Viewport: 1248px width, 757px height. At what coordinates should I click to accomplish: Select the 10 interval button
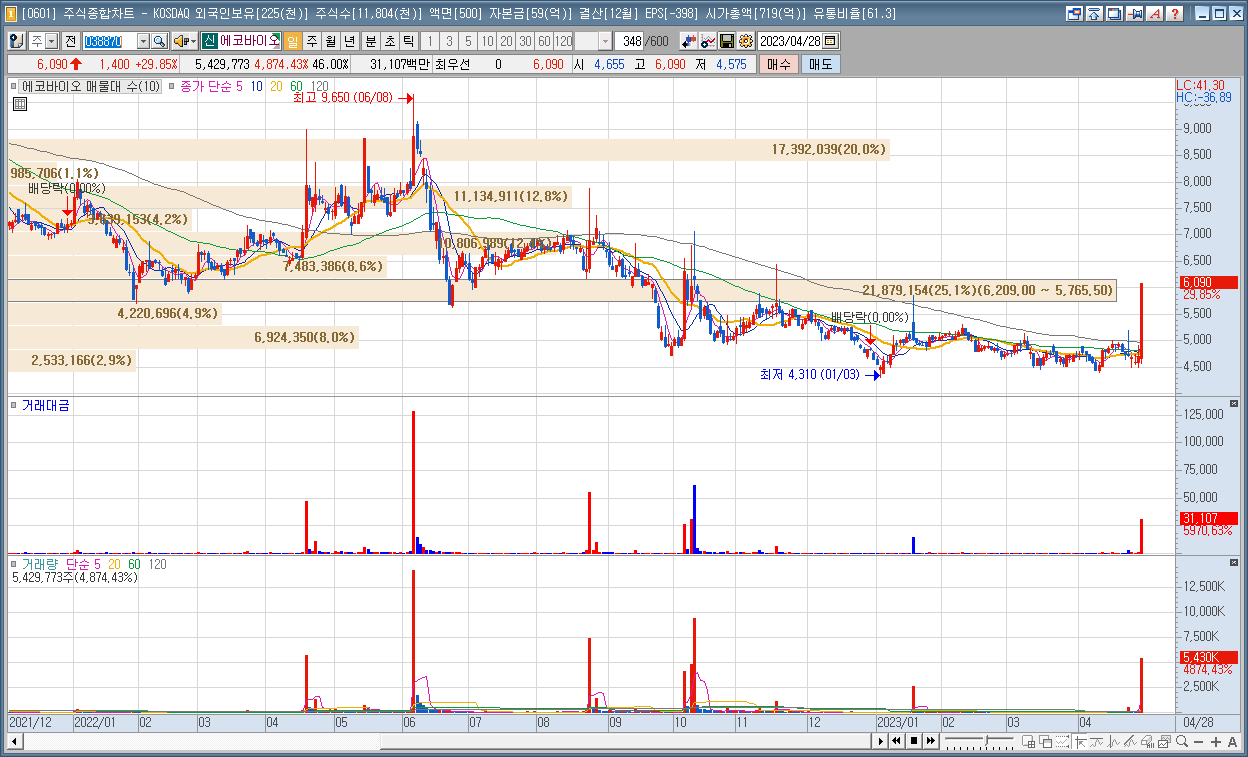487,41
